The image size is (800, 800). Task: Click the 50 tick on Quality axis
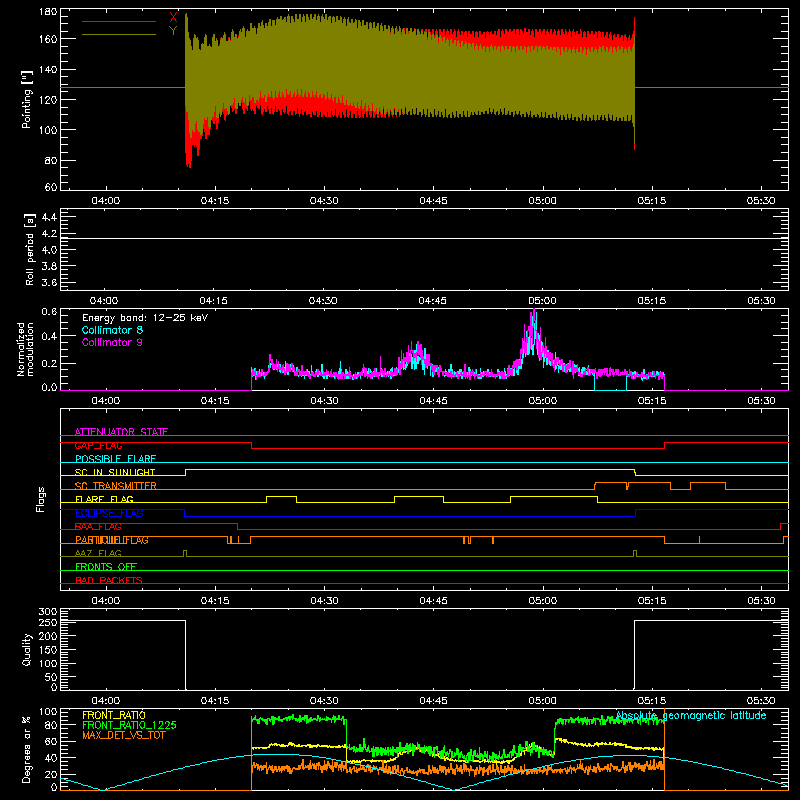[x=51, y=677]
